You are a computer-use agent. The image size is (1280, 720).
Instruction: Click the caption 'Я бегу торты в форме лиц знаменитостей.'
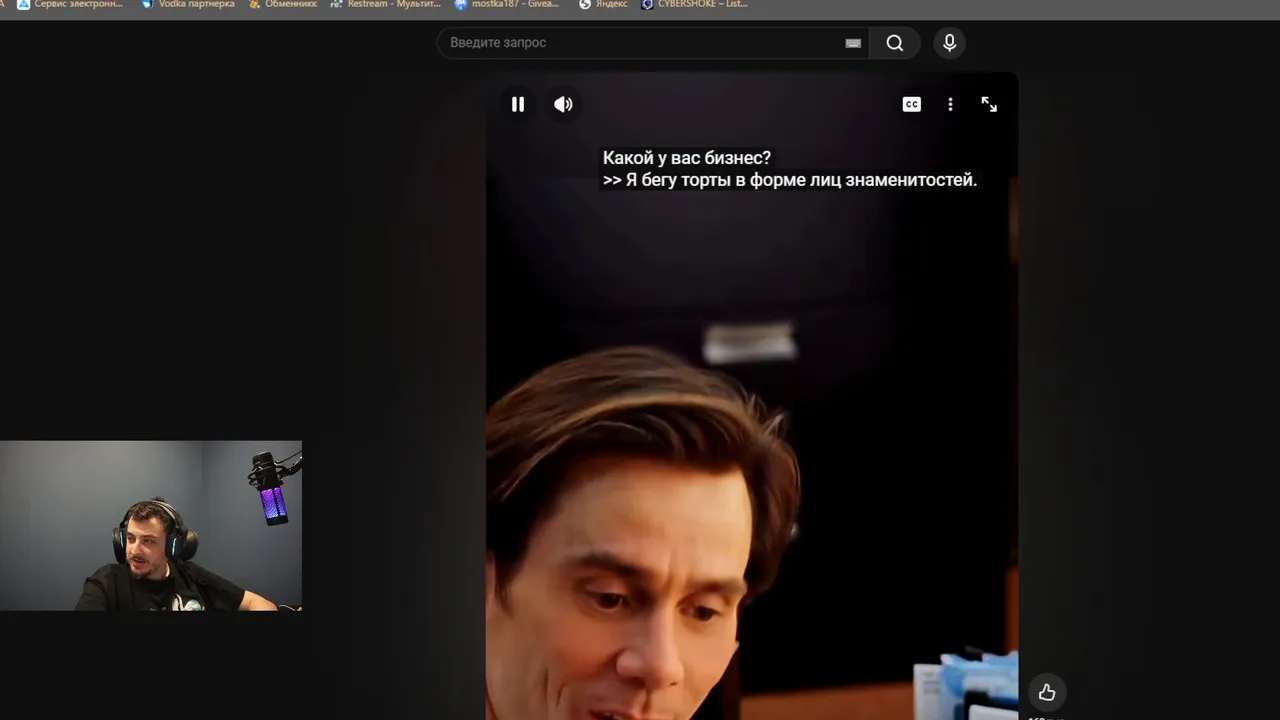pyautogui.click(x=801, y=180)
